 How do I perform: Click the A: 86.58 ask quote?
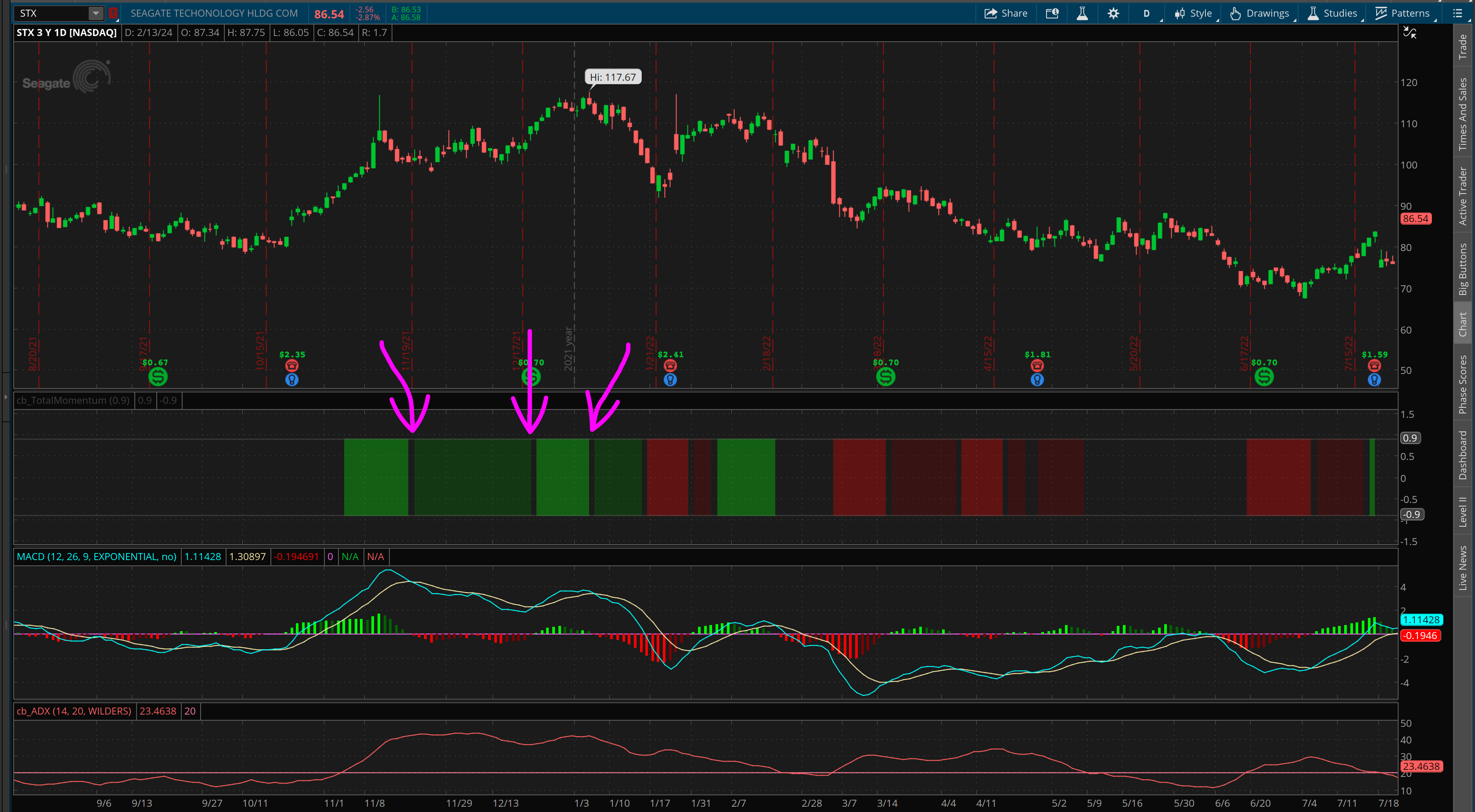(x=406, y=18)
